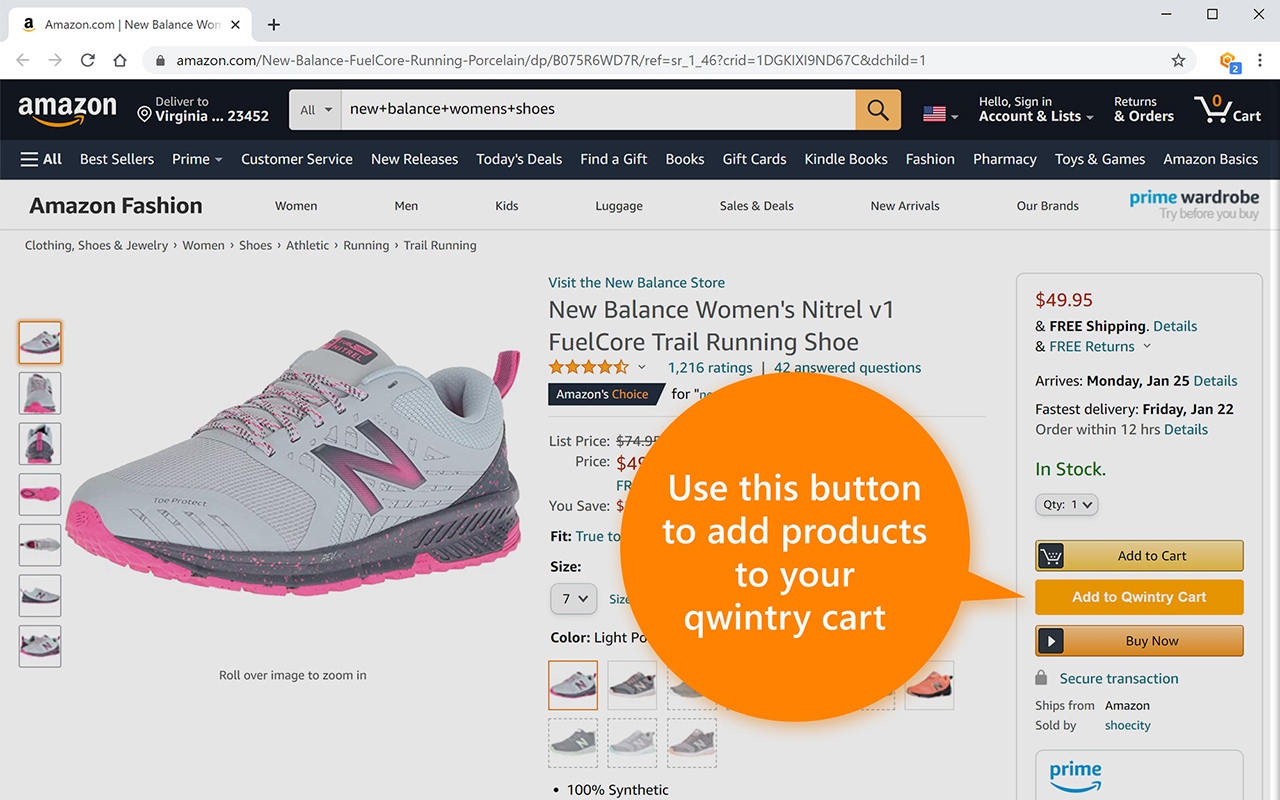Open the New Arrivals fashion tab

[x=905, y=206]
